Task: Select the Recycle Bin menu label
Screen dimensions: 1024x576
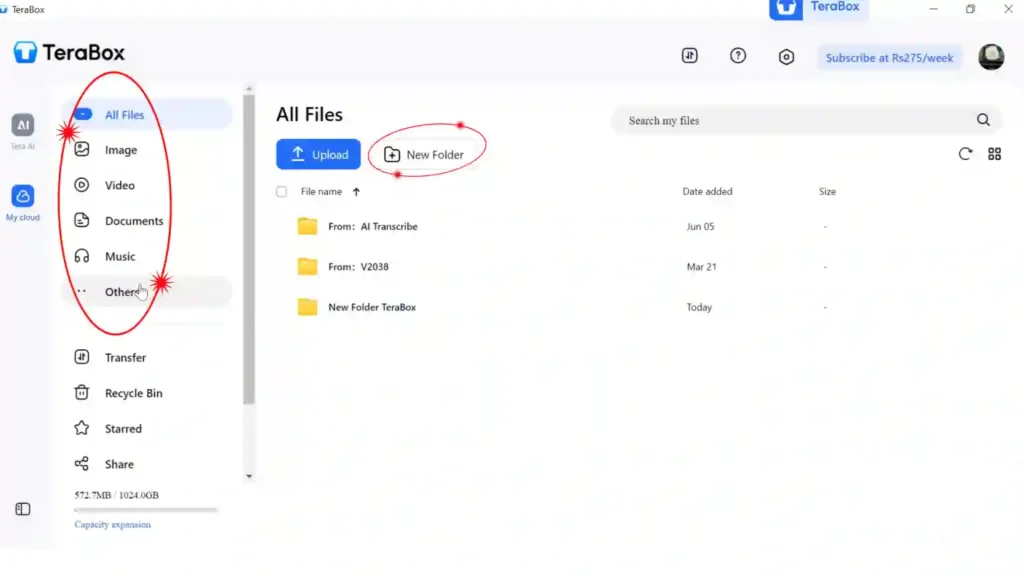Action: [x=133, y=393]
